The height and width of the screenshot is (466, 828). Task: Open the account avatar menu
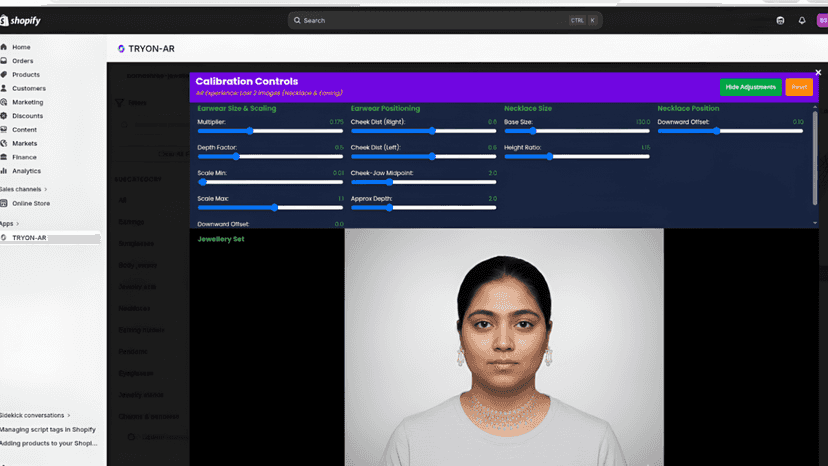(x=822, y=21)
